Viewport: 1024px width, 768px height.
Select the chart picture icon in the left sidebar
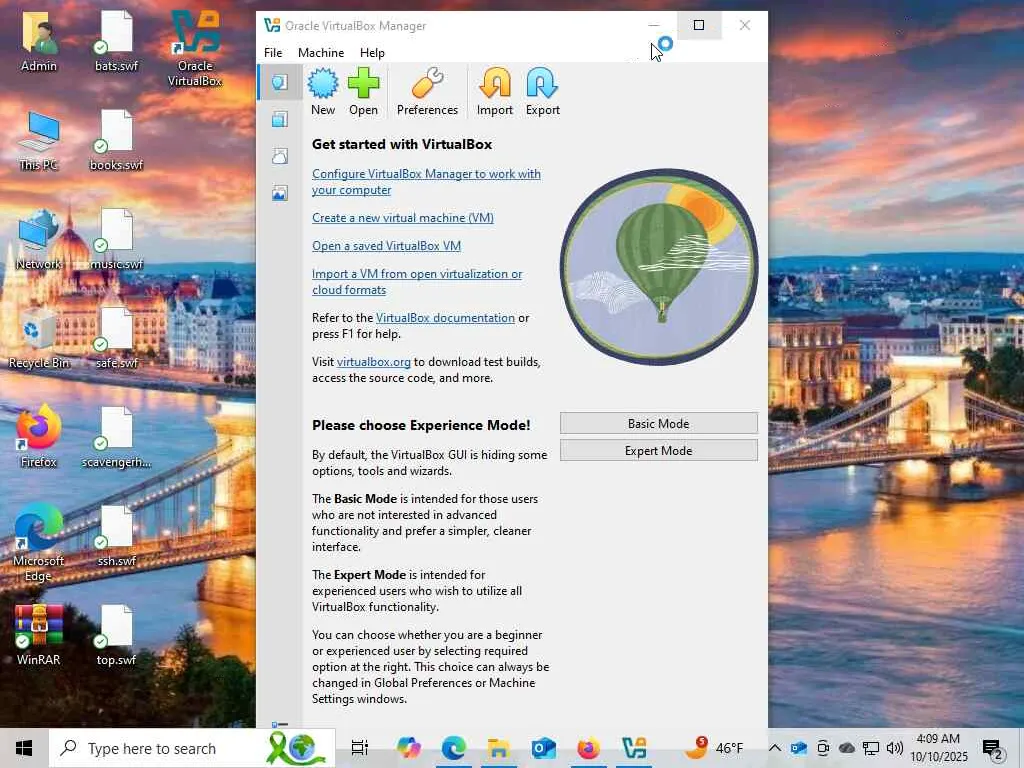tap(280, 193)
